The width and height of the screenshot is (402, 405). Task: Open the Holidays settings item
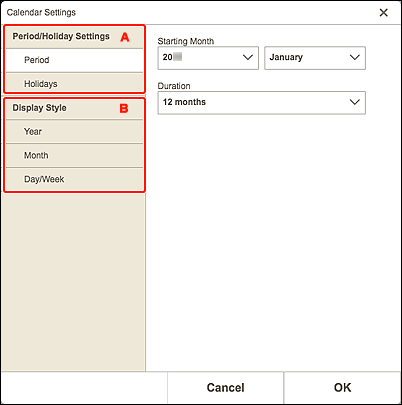click(74, 83)
